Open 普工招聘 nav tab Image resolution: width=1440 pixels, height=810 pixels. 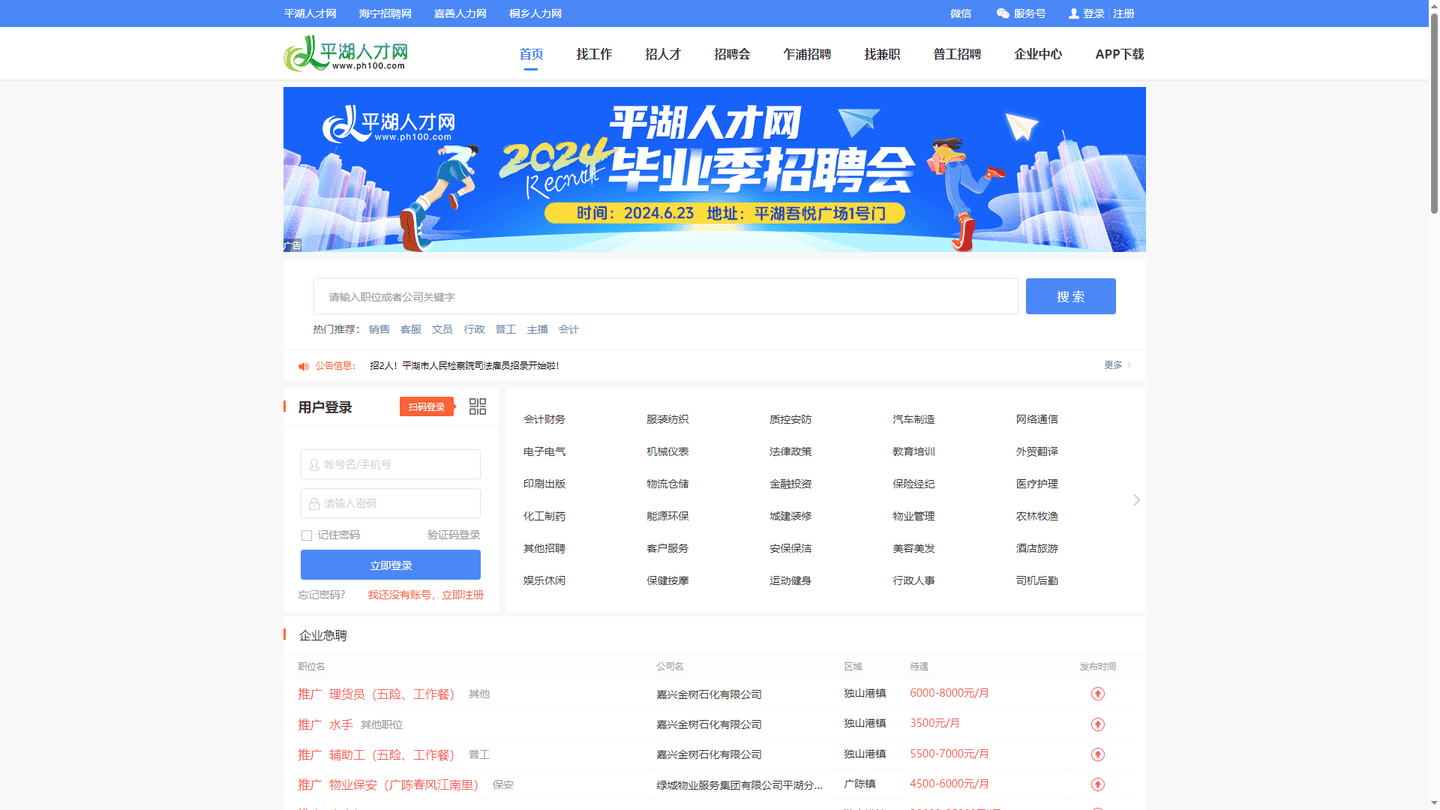(957, 54)
